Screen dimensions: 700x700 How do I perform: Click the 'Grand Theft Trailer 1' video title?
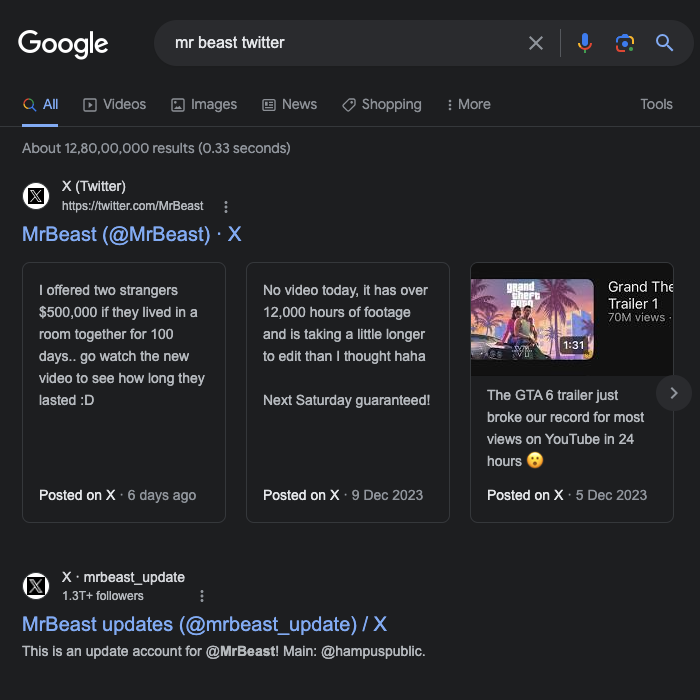pos(640,295)
